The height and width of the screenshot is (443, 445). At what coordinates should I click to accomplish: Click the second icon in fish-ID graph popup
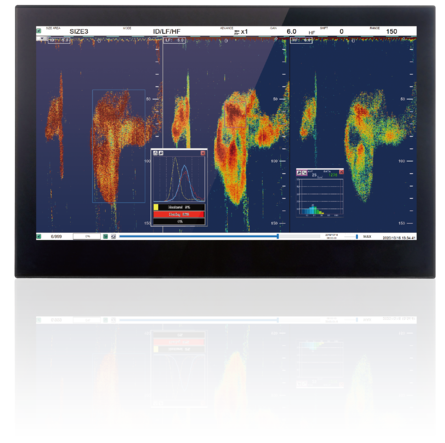click(x=161, y=153)
